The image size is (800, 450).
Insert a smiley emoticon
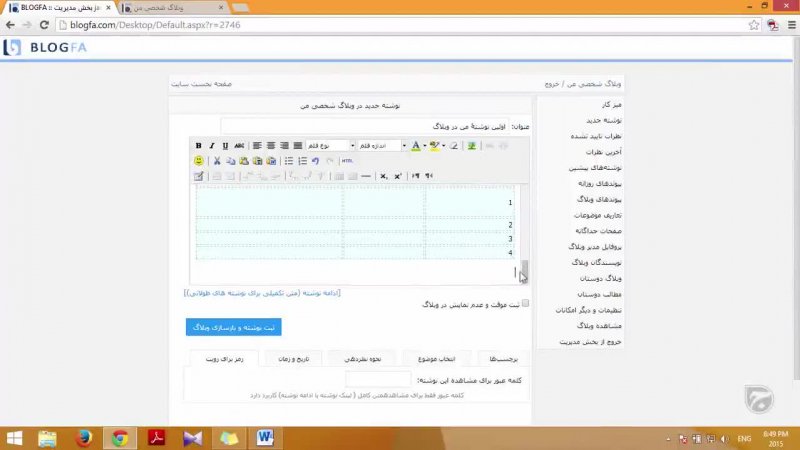[x=198, y=161]
